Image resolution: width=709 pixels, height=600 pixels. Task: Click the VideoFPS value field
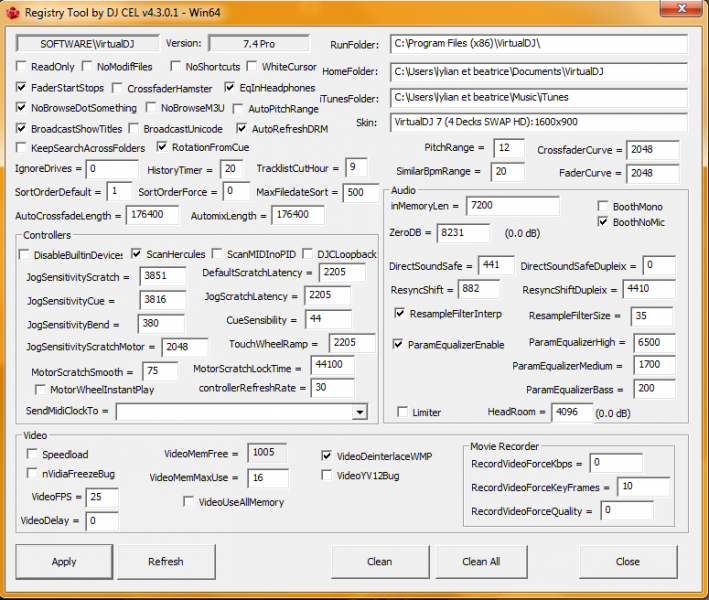click(102, 497)
